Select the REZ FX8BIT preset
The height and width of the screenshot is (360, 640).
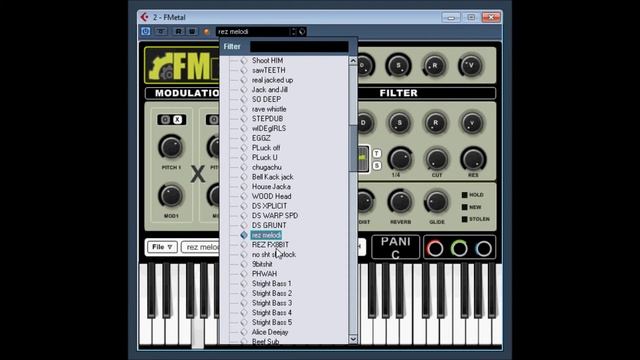(270, 245)
